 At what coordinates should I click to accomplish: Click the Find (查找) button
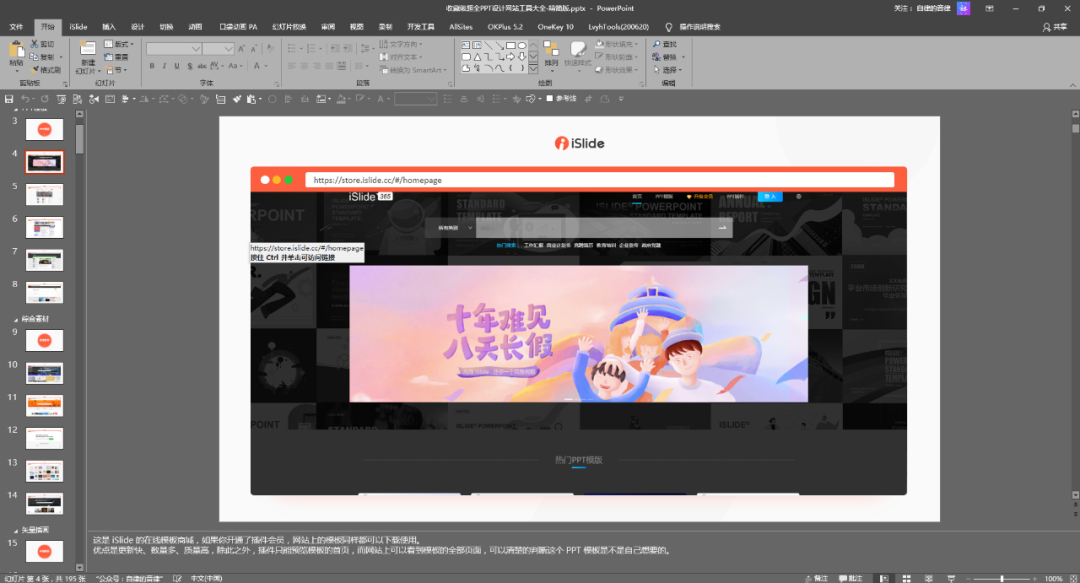(665, 44)
